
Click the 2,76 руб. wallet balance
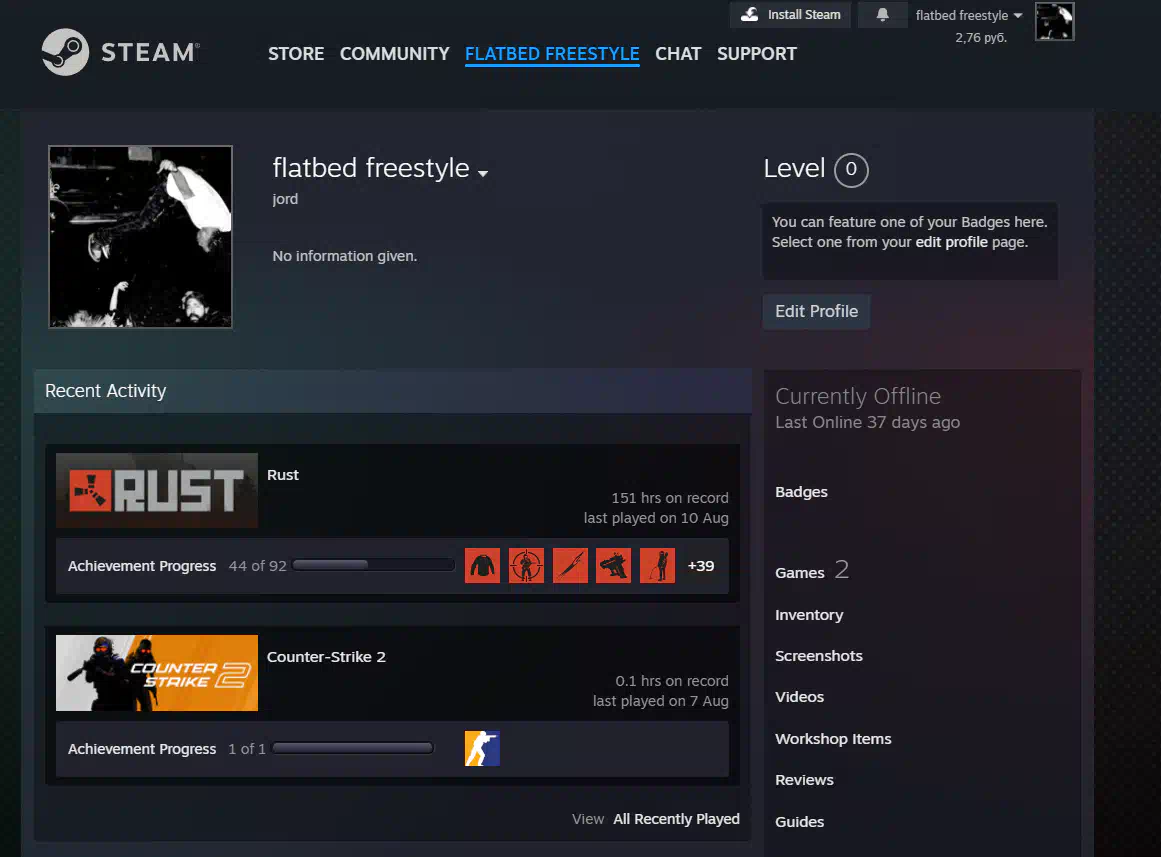point(981,38)
